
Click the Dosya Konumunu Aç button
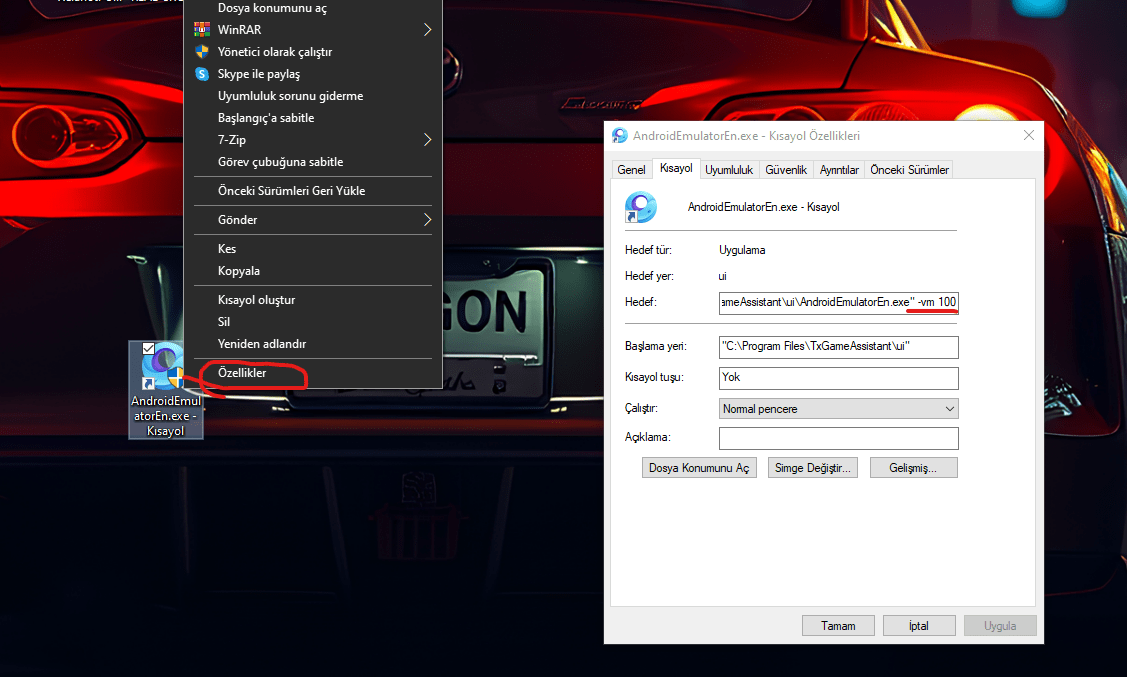click(x=699, y=468)
